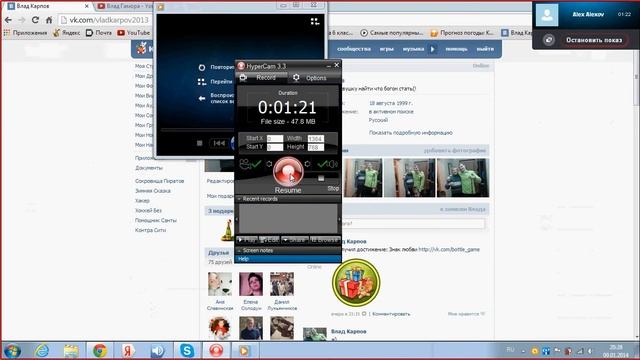Viewport: 640px width, 360px height.
Task: Click HyperCam red icon on taskbar
Action: pyautogui.click(x=216, y=351)
